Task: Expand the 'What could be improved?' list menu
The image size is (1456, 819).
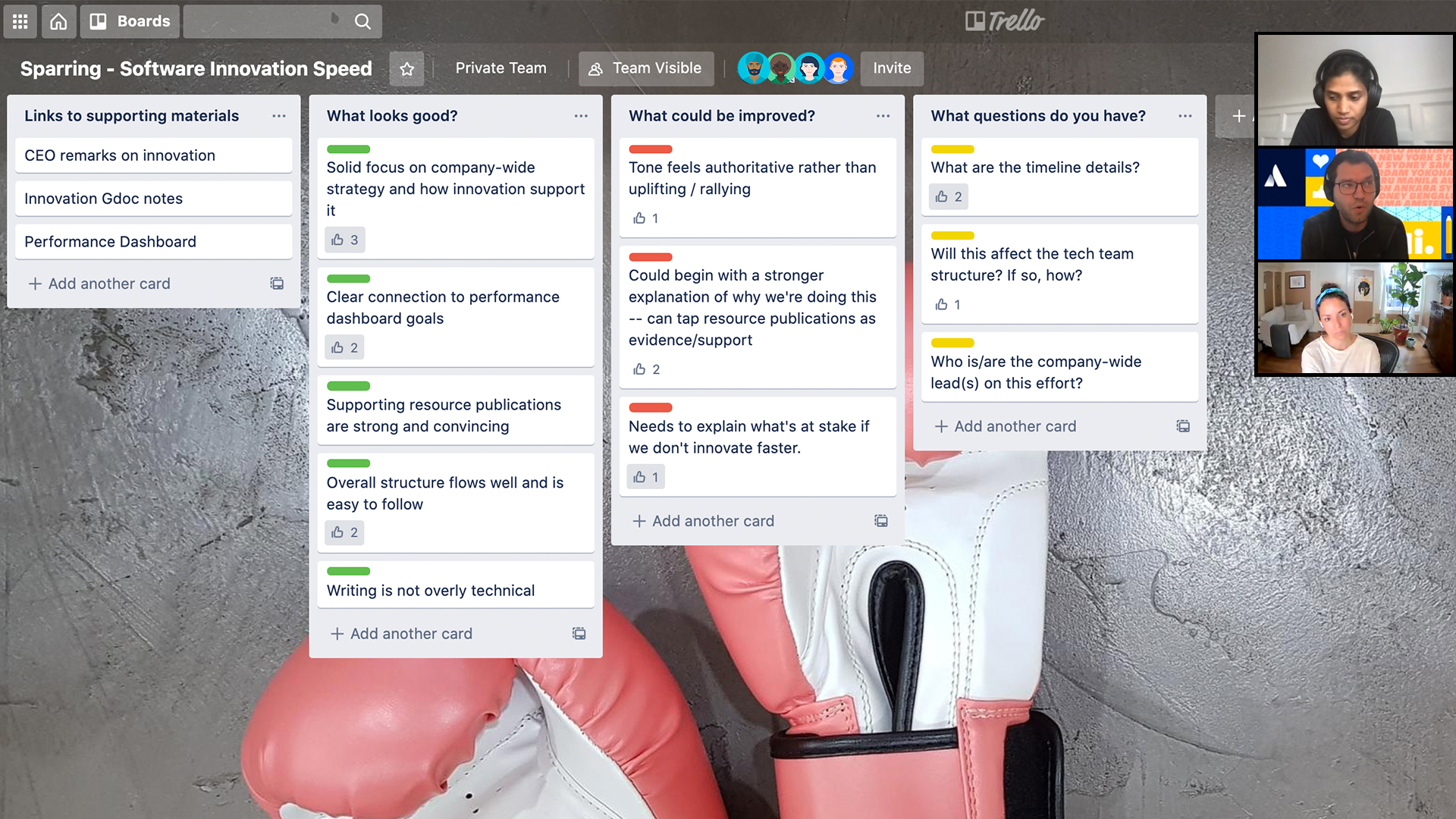Action: click(881, 116)
